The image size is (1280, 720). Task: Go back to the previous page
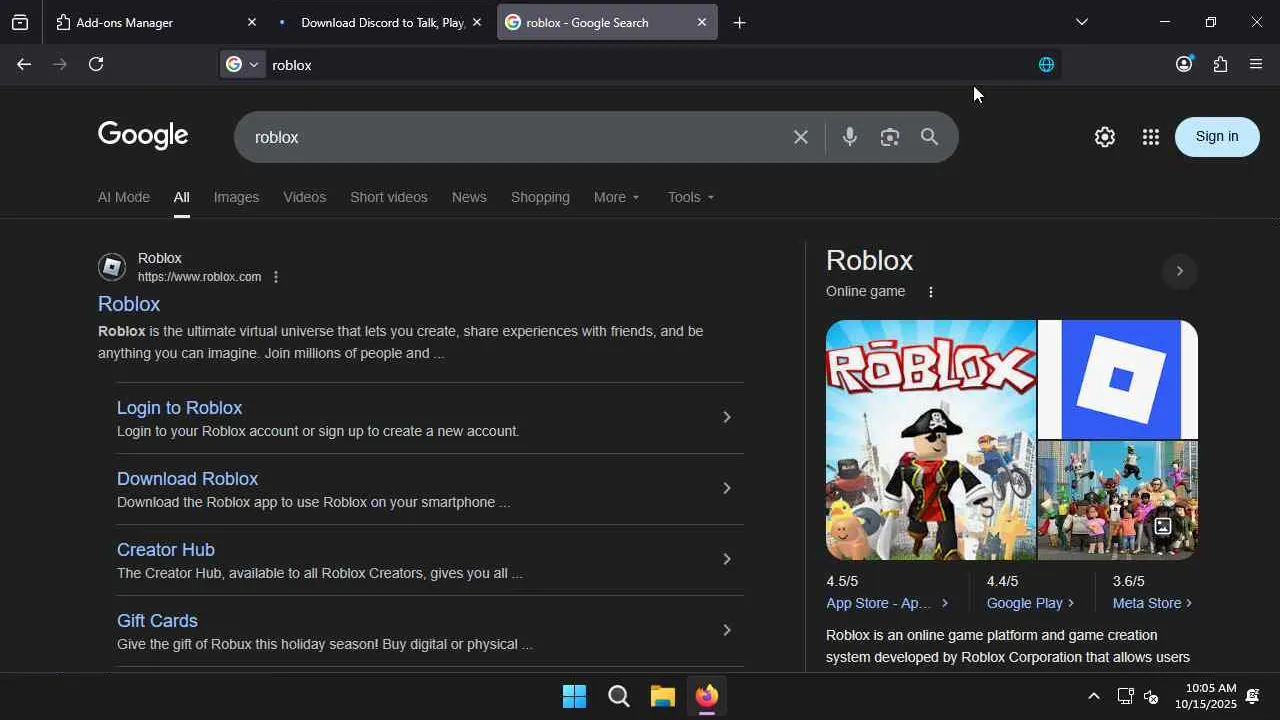[x=24, y=64]
